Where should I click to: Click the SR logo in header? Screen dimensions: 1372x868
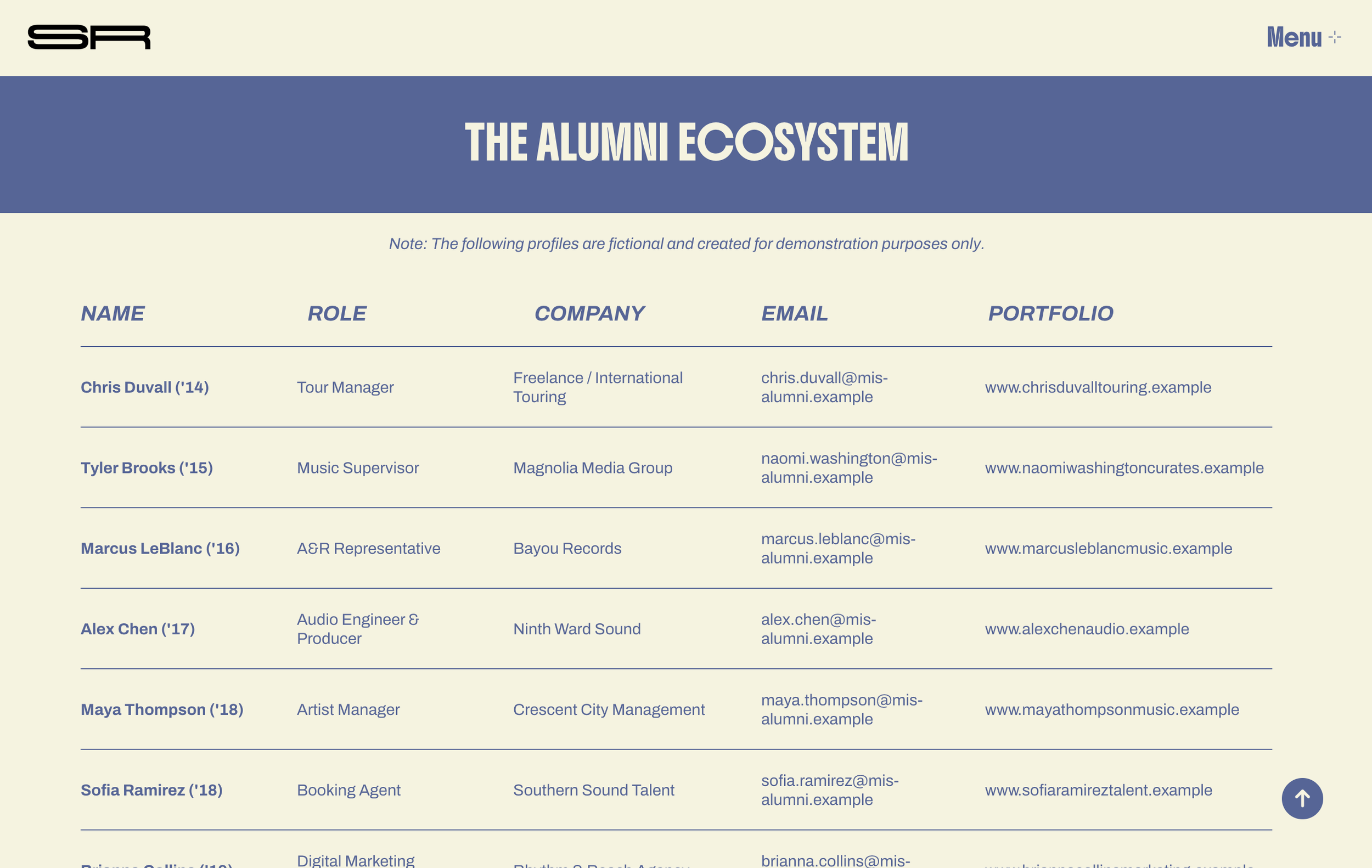coord(89,38)
